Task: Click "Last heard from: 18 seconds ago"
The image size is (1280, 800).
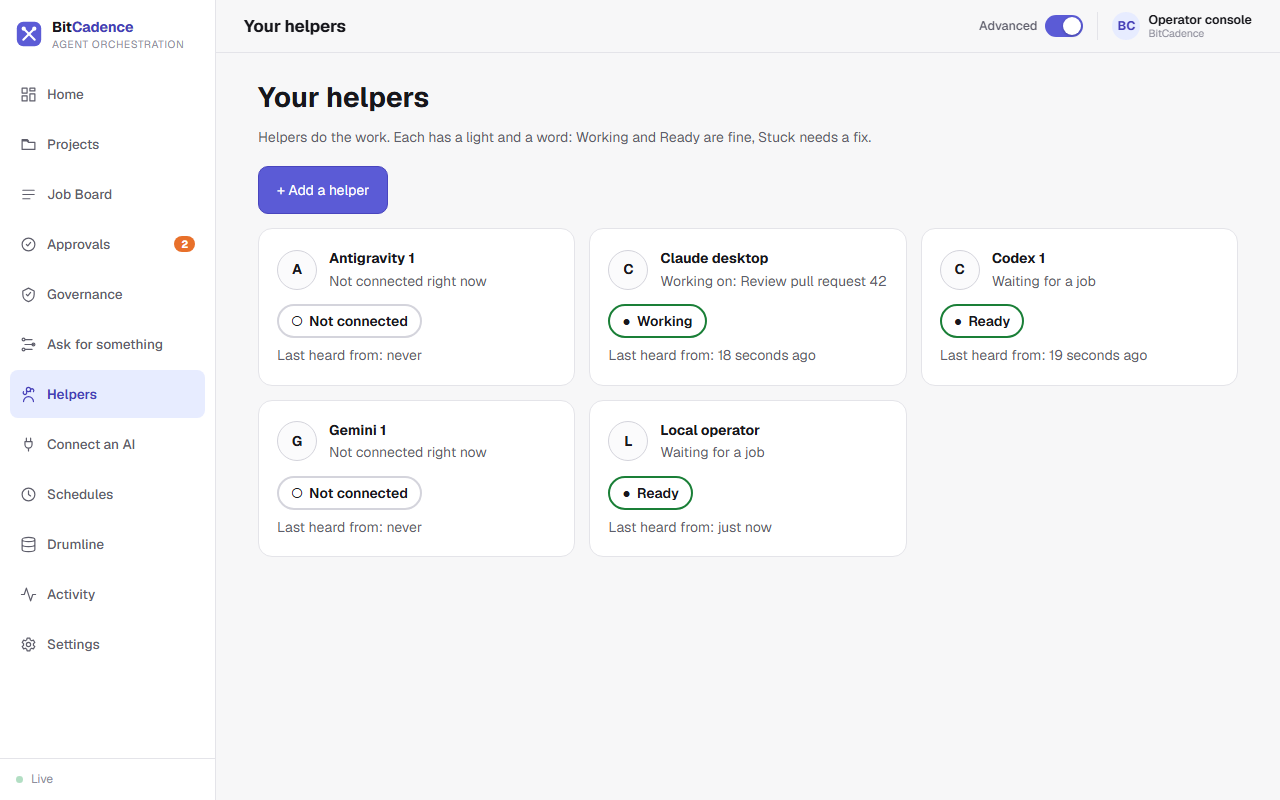Action: [x=712, y=355]
